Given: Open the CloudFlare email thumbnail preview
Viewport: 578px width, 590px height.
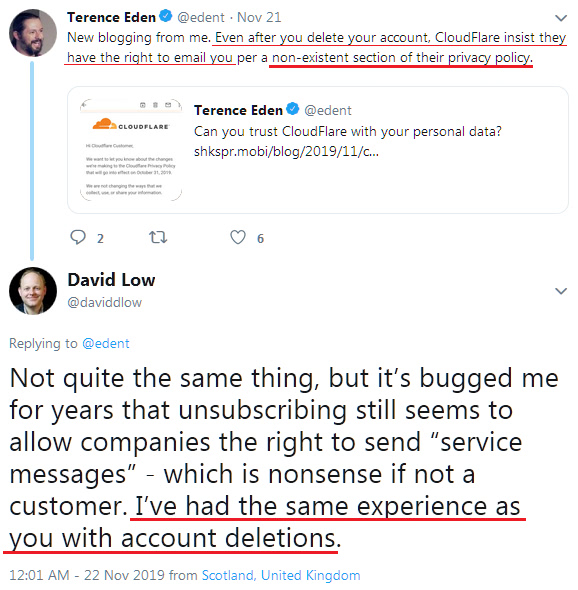Looking at the screenshot, I should coord(131,150).
